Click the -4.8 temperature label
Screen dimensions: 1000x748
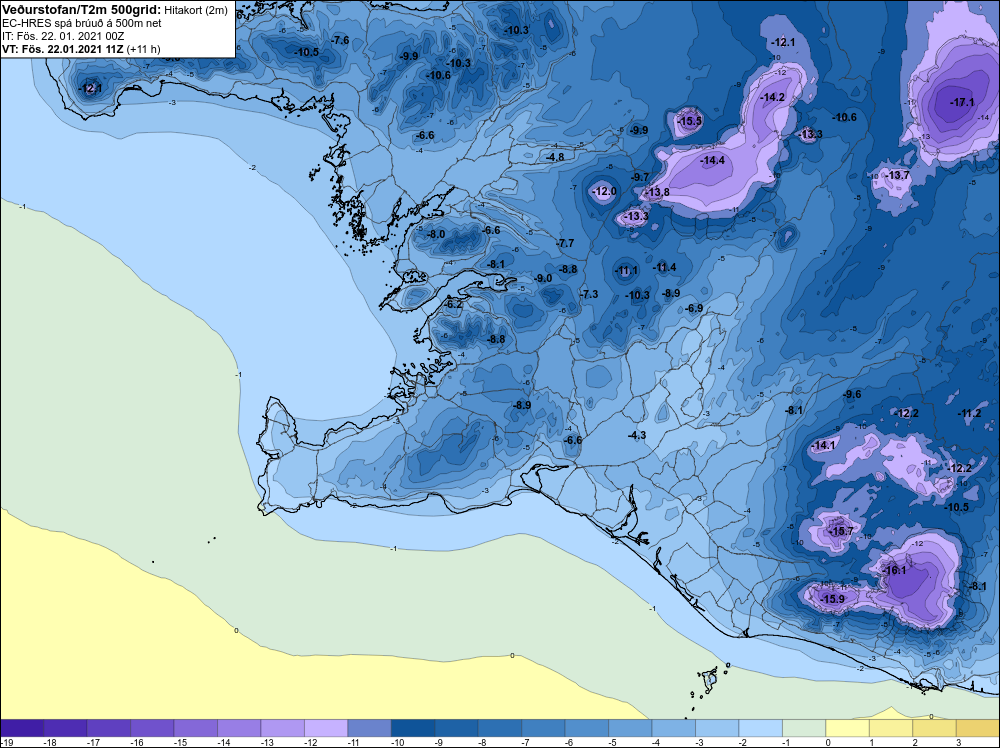tap(555, 157)
